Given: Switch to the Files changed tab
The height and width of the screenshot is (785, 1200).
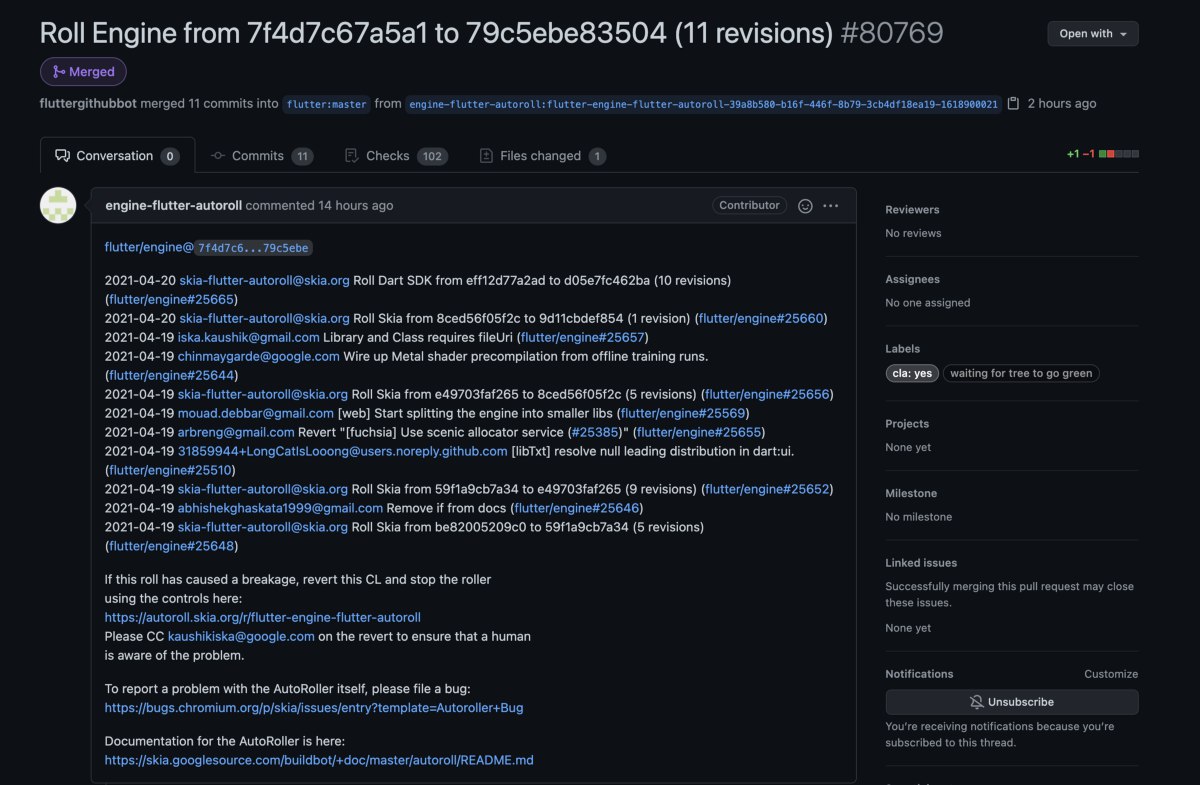Looking at the screenshot, I should pos(543,156).
